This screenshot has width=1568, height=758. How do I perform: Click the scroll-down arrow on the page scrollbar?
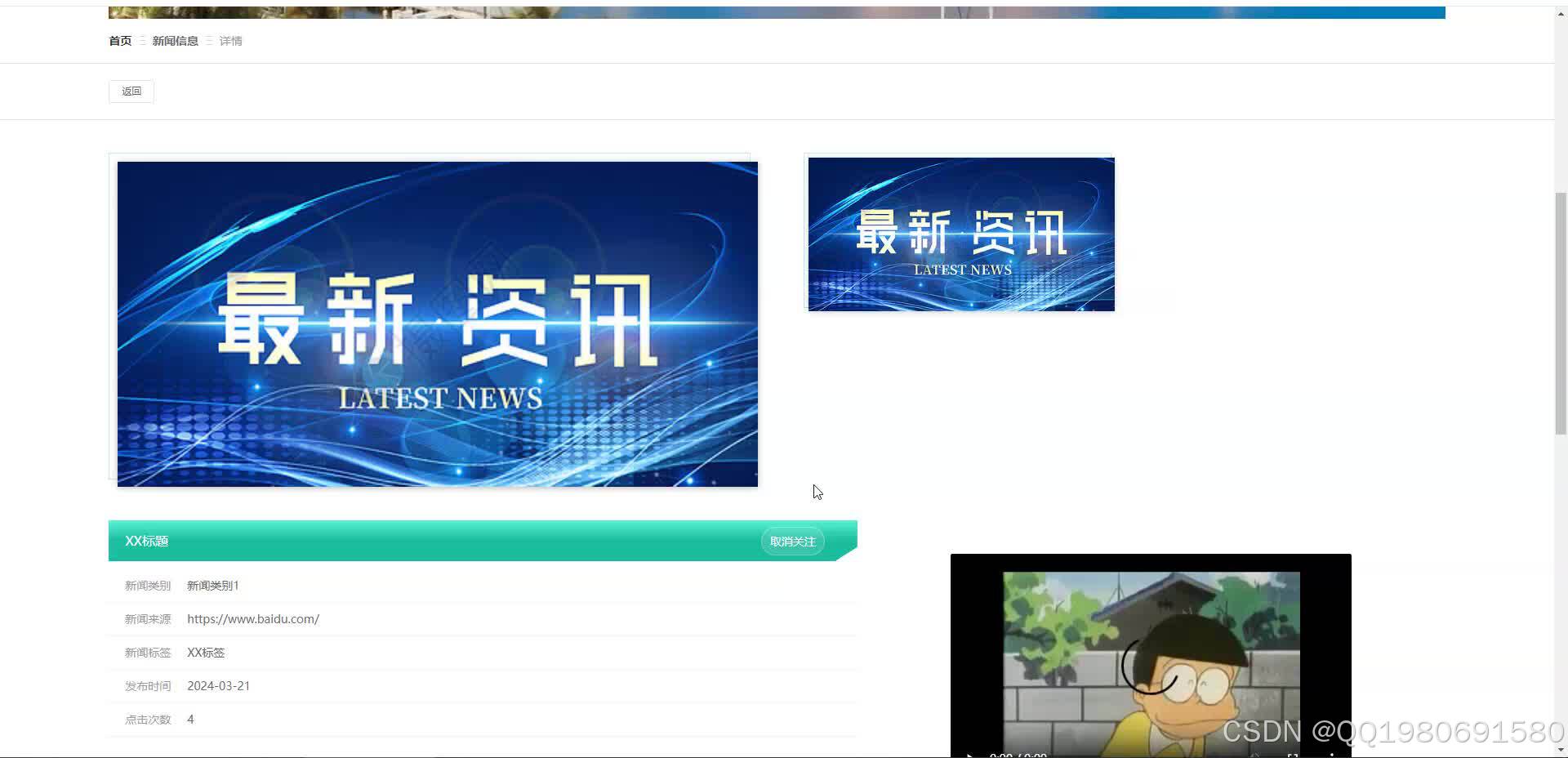(1561, 748)
